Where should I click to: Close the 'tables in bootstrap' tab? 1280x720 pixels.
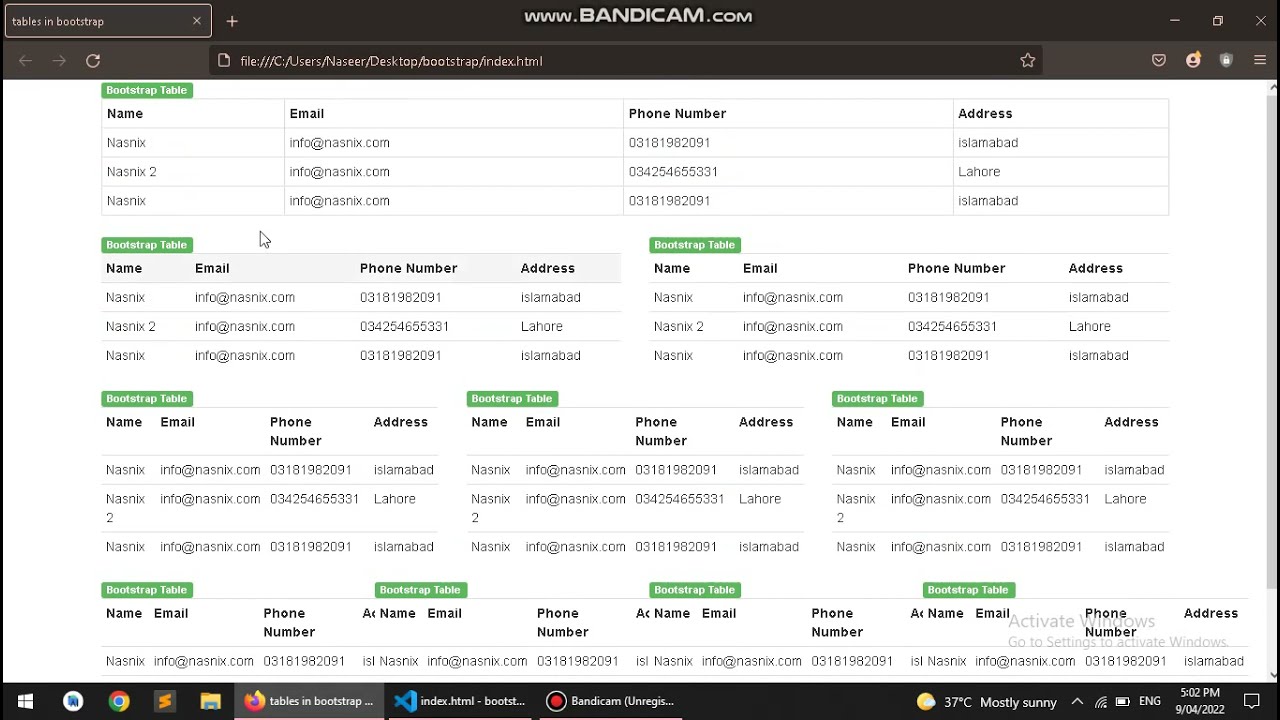tap(197, 21)
